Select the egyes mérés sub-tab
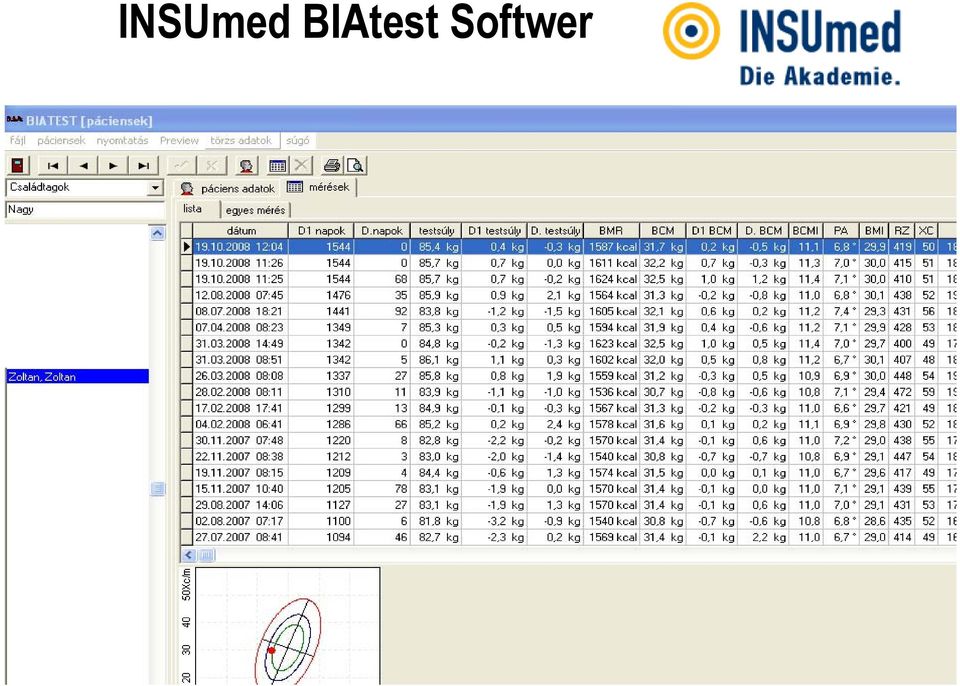The width and height of the screenshot is (960, 686). click(255, 210)
